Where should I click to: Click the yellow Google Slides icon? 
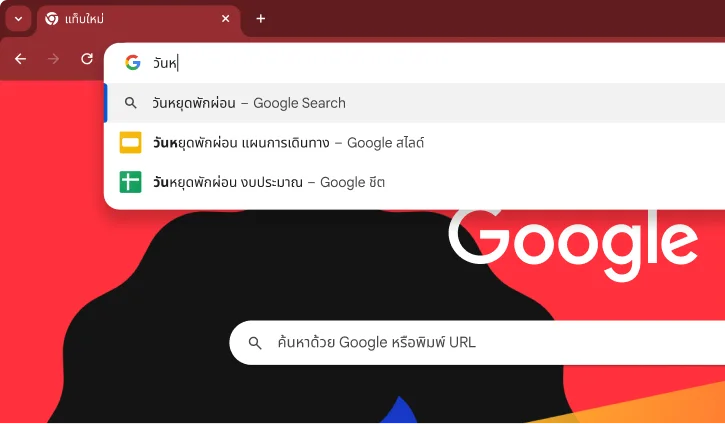click(x=130, y=142)
